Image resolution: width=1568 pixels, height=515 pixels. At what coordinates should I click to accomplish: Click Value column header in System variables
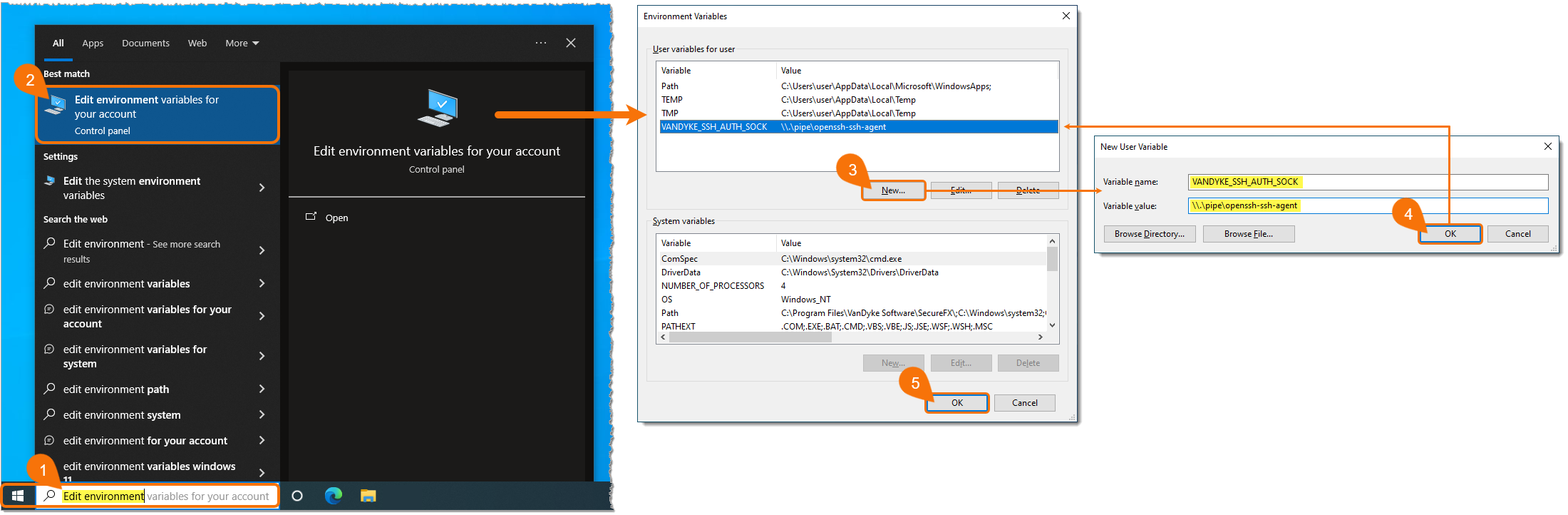click(911, 243)
